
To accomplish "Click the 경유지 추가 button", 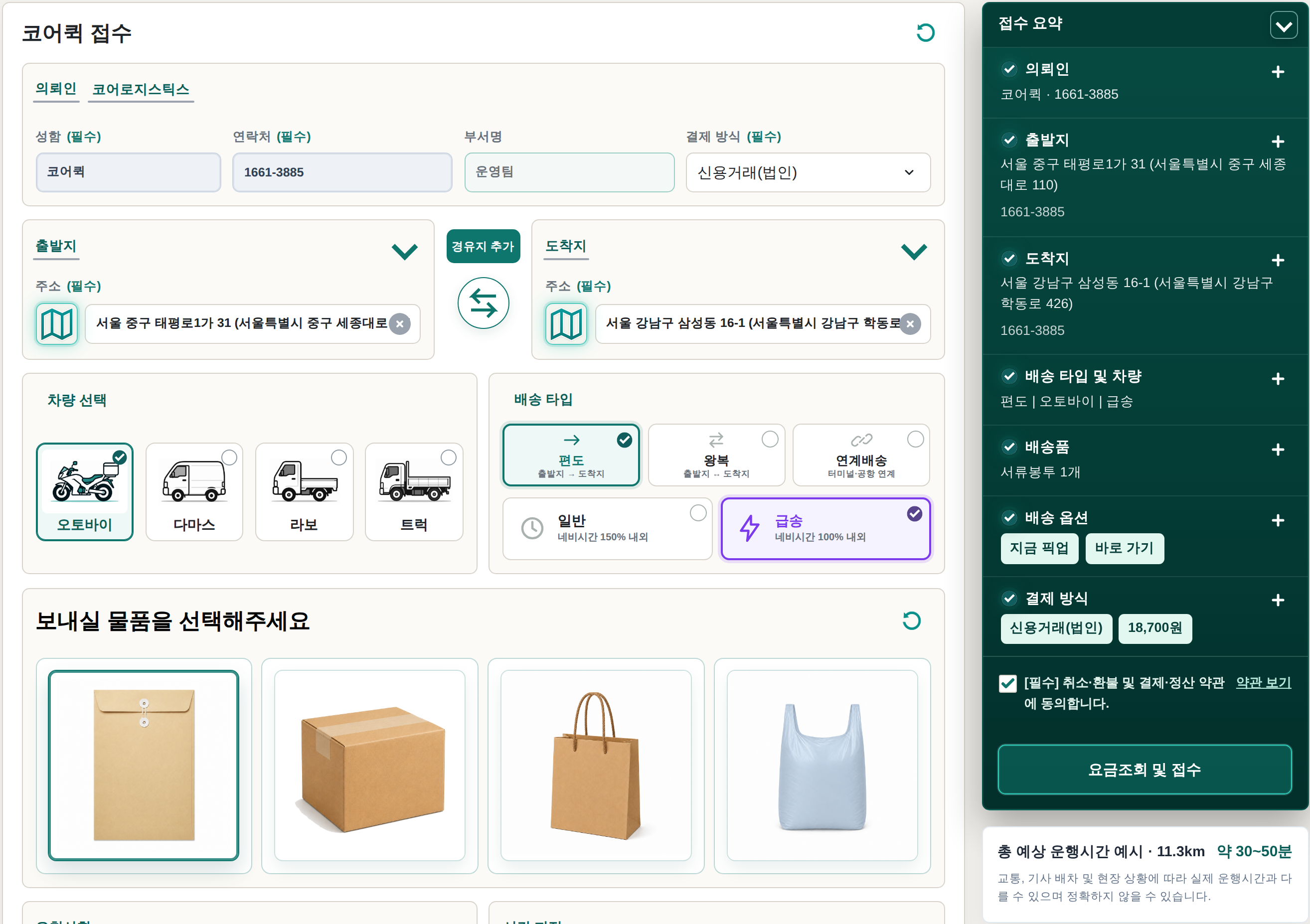I will click(x=483, y=246).
